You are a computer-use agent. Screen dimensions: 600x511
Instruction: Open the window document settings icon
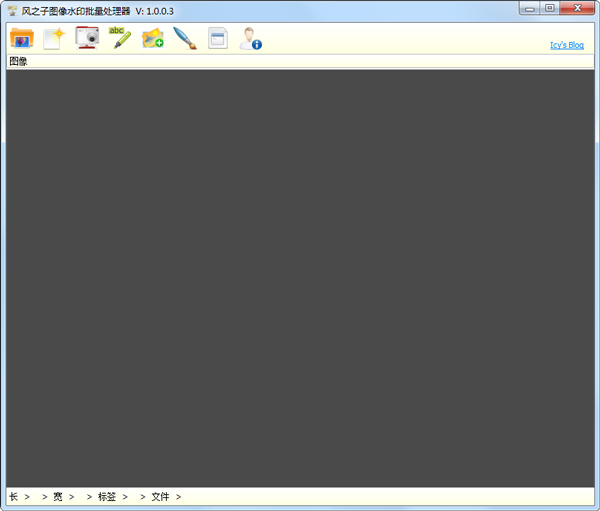pyautogui.click(x=218, y=38)
